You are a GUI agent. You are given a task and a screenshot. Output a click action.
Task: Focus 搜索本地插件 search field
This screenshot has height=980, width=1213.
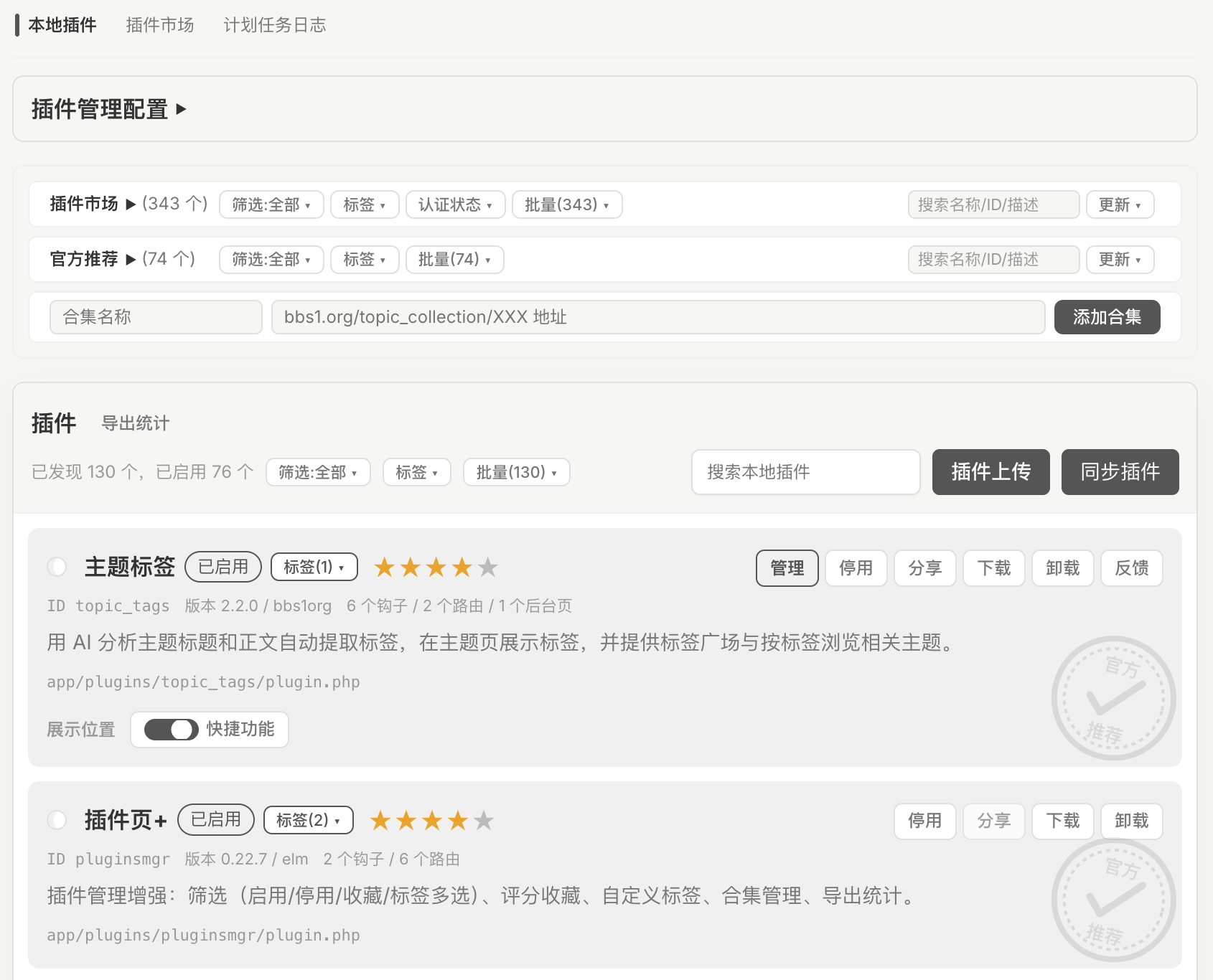806,472
